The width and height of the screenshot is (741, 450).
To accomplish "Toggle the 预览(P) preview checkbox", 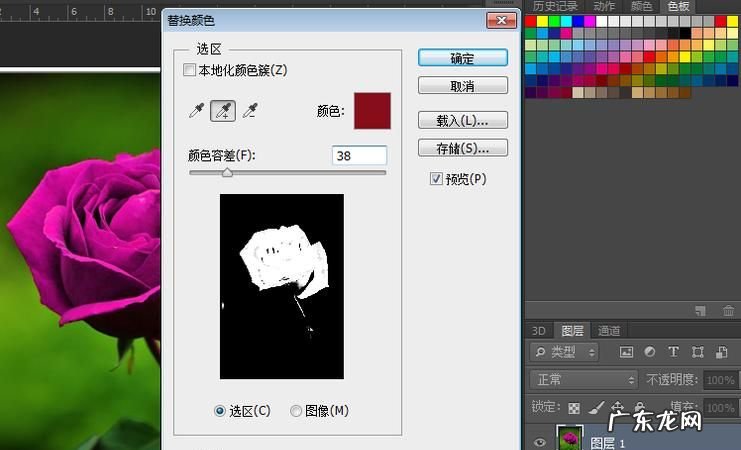I will click(x=436, y=179).
